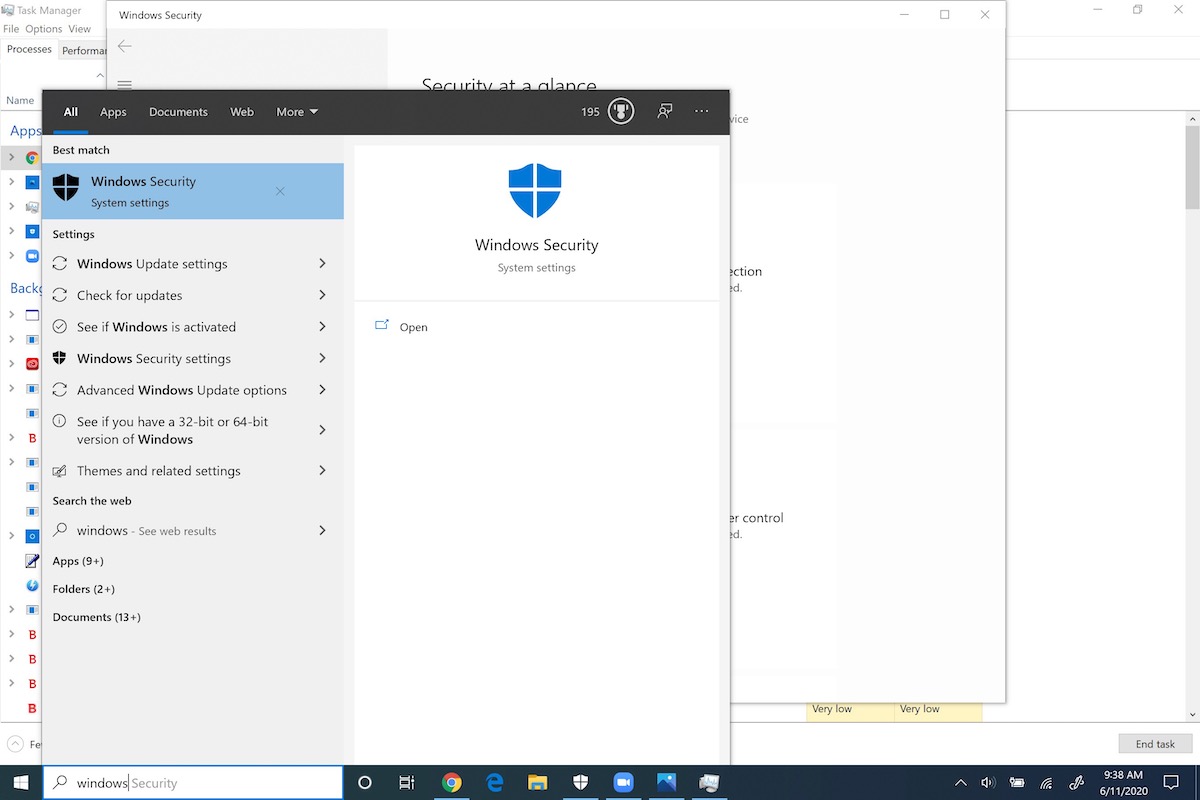The image size is (1200, 800).
Task: Open the Action Center notification icon
Action: 1171,783
